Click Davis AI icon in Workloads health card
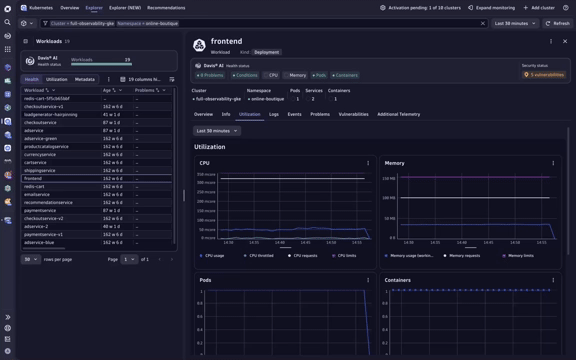Viewport: 576px width, 360px height. point(30,61)
